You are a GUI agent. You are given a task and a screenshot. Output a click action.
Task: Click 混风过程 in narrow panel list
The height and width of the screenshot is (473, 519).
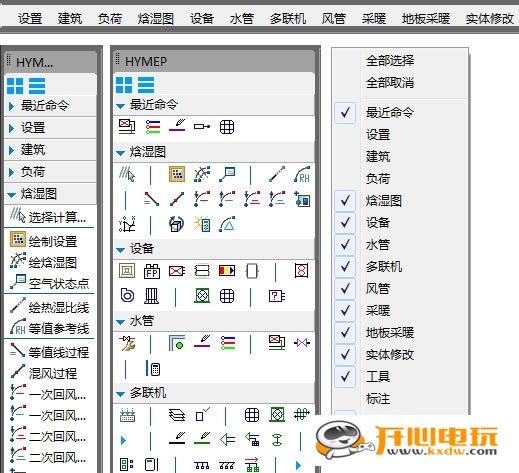(x=44, y=373)
